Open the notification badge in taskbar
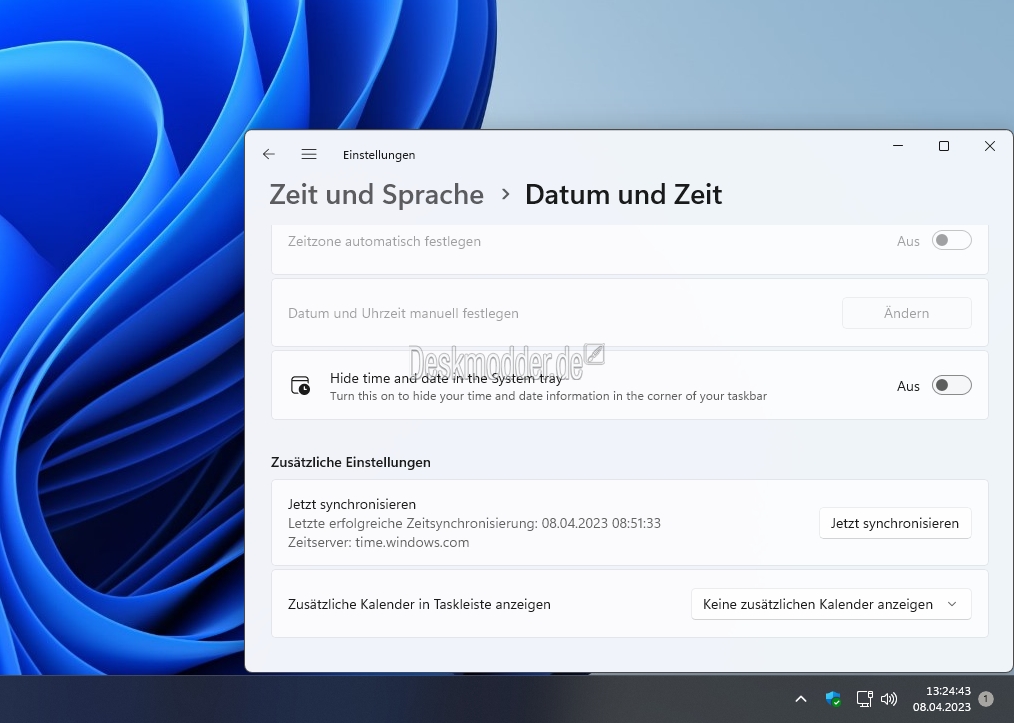 click(x=986, y=698)
